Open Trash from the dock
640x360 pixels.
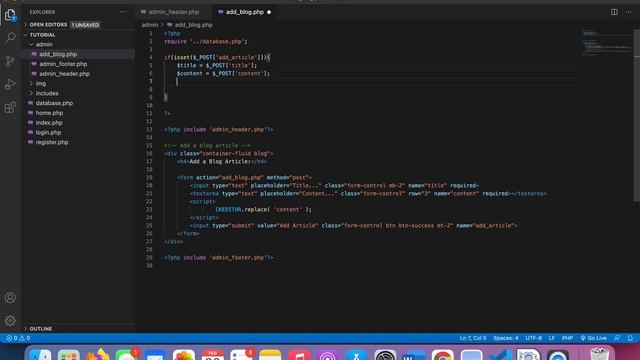pos(599,354)
